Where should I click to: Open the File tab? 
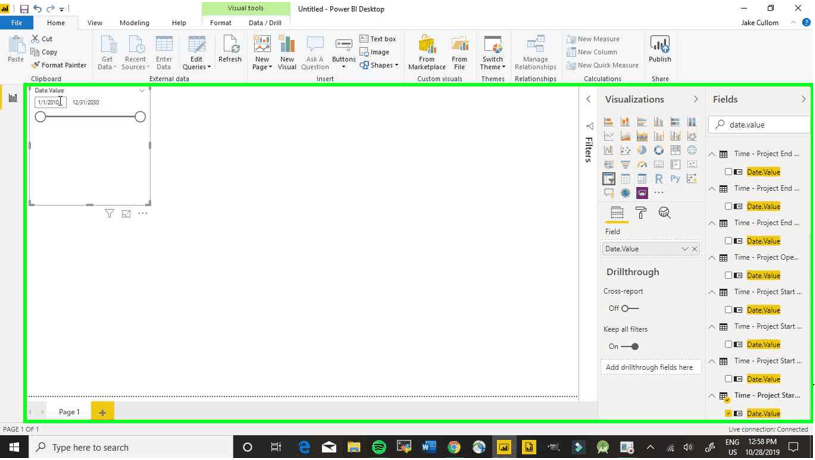coord(17,23)
